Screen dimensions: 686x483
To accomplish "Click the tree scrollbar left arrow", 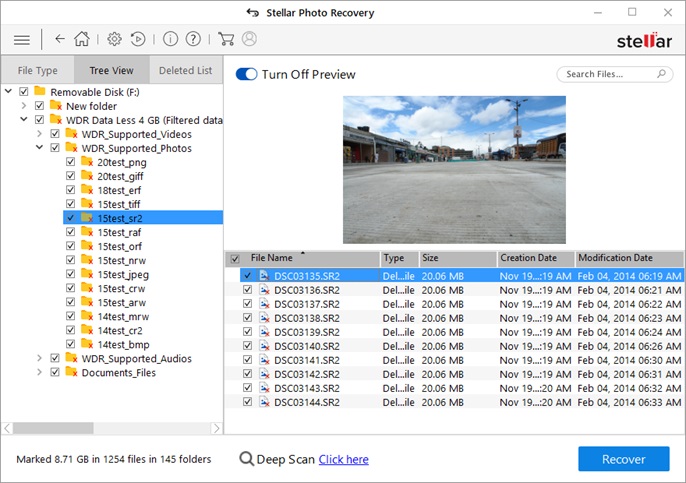I will point(7,428).
